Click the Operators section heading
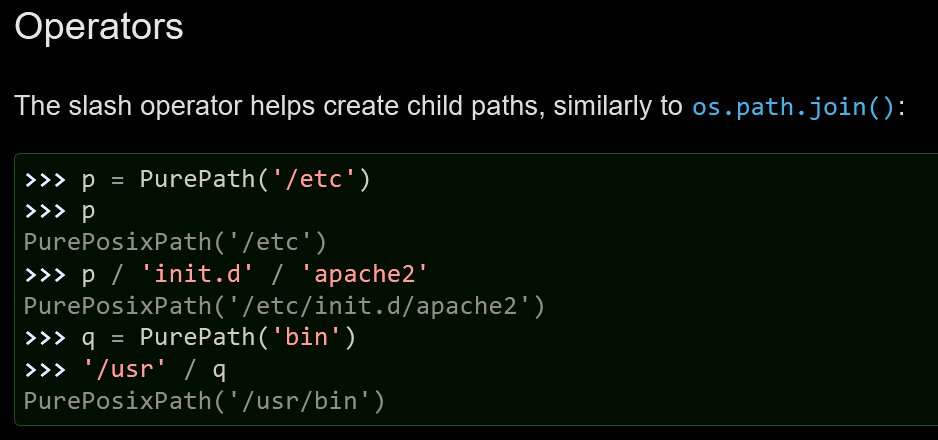Image resolution: width=938 pixels, height=440 pixels. click(99, 27)
